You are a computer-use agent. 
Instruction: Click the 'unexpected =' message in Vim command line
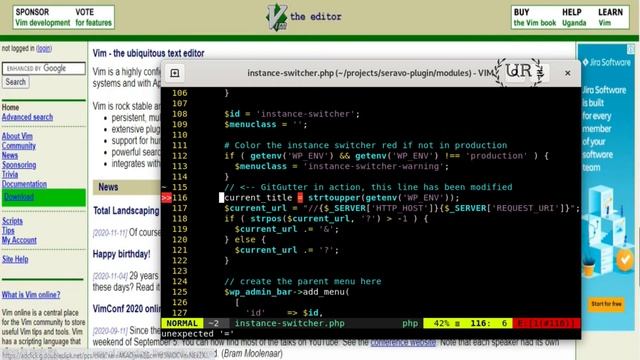[198, 334]
